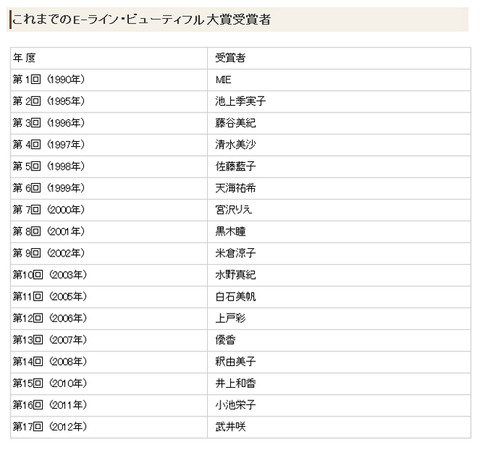Click the 第1回 (1990年) row cell
This screenshot has width=480, height=450.
tap(109, 80)
